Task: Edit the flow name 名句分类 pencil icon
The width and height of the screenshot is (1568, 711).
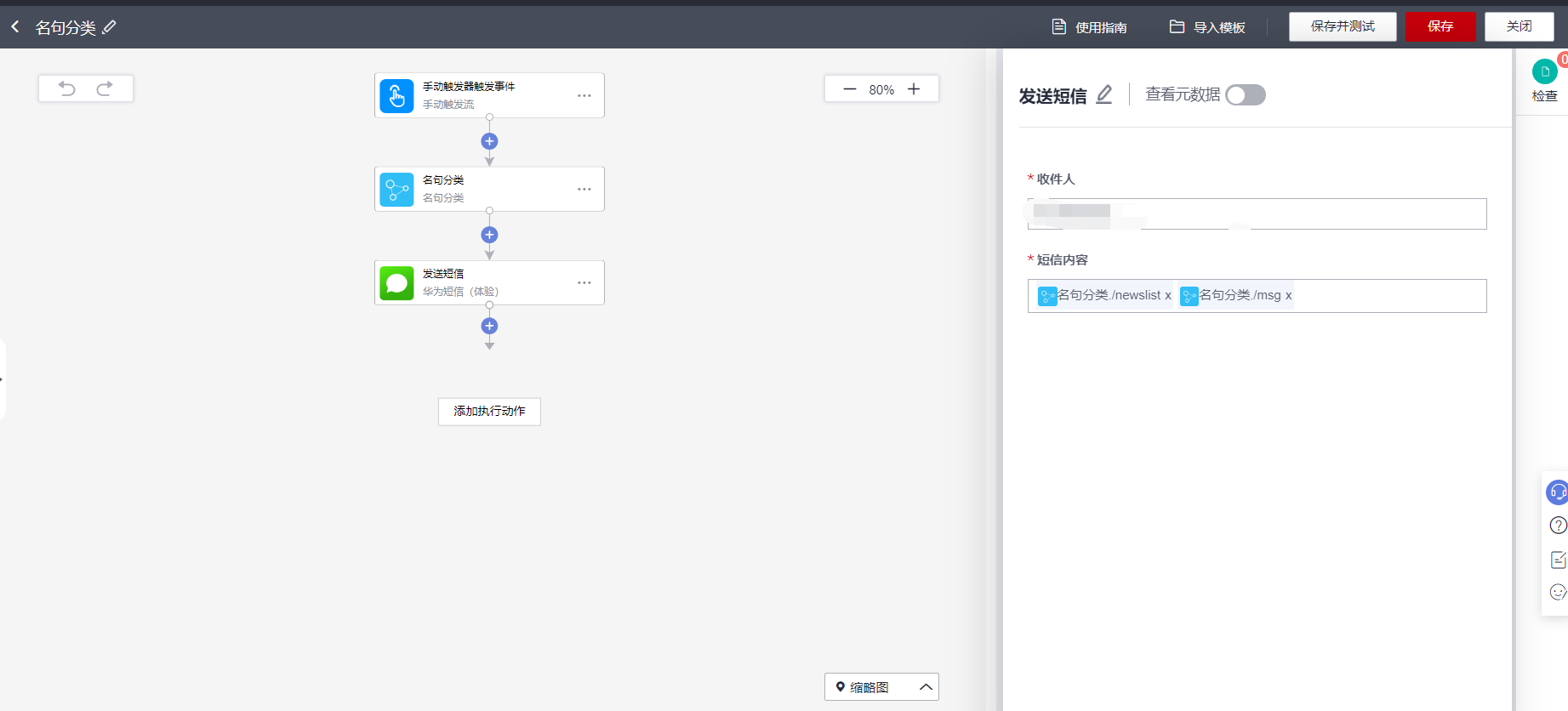Action: (109, 27)
